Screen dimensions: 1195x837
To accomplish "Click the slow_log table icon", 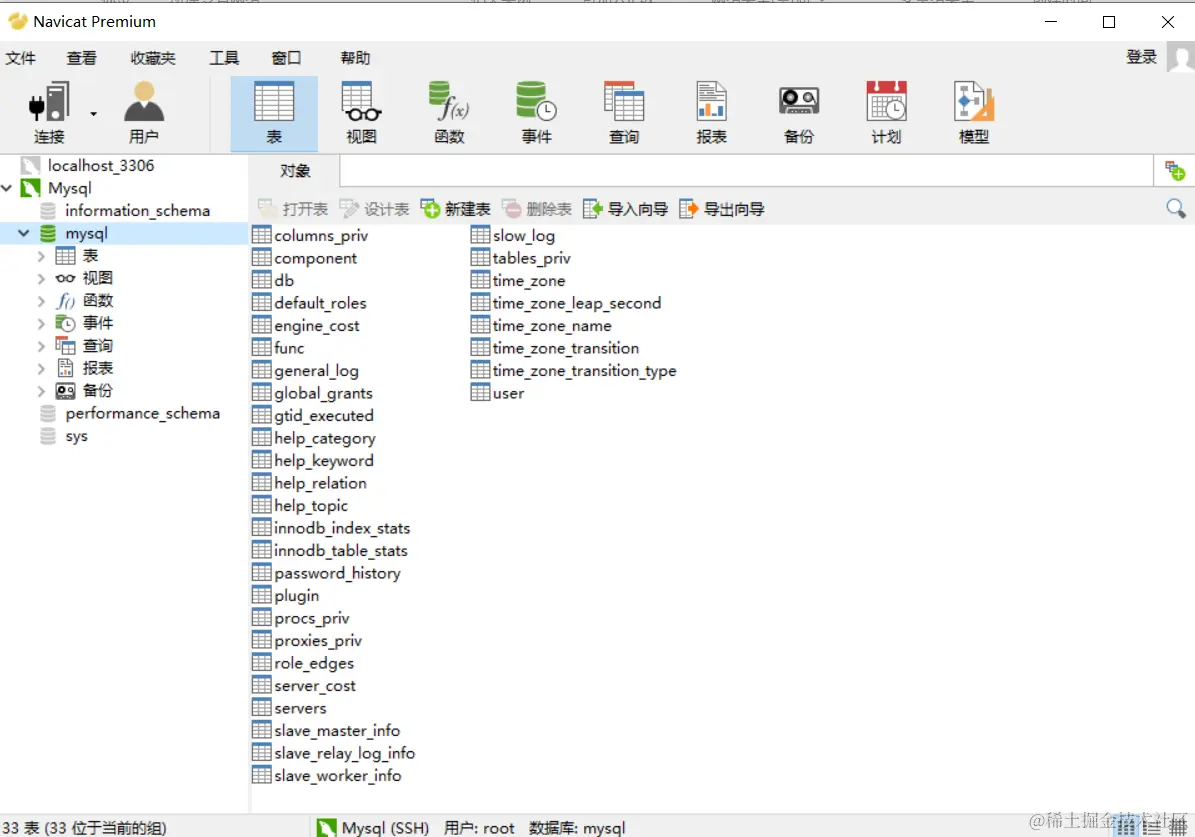I will (x=480, y=235).
